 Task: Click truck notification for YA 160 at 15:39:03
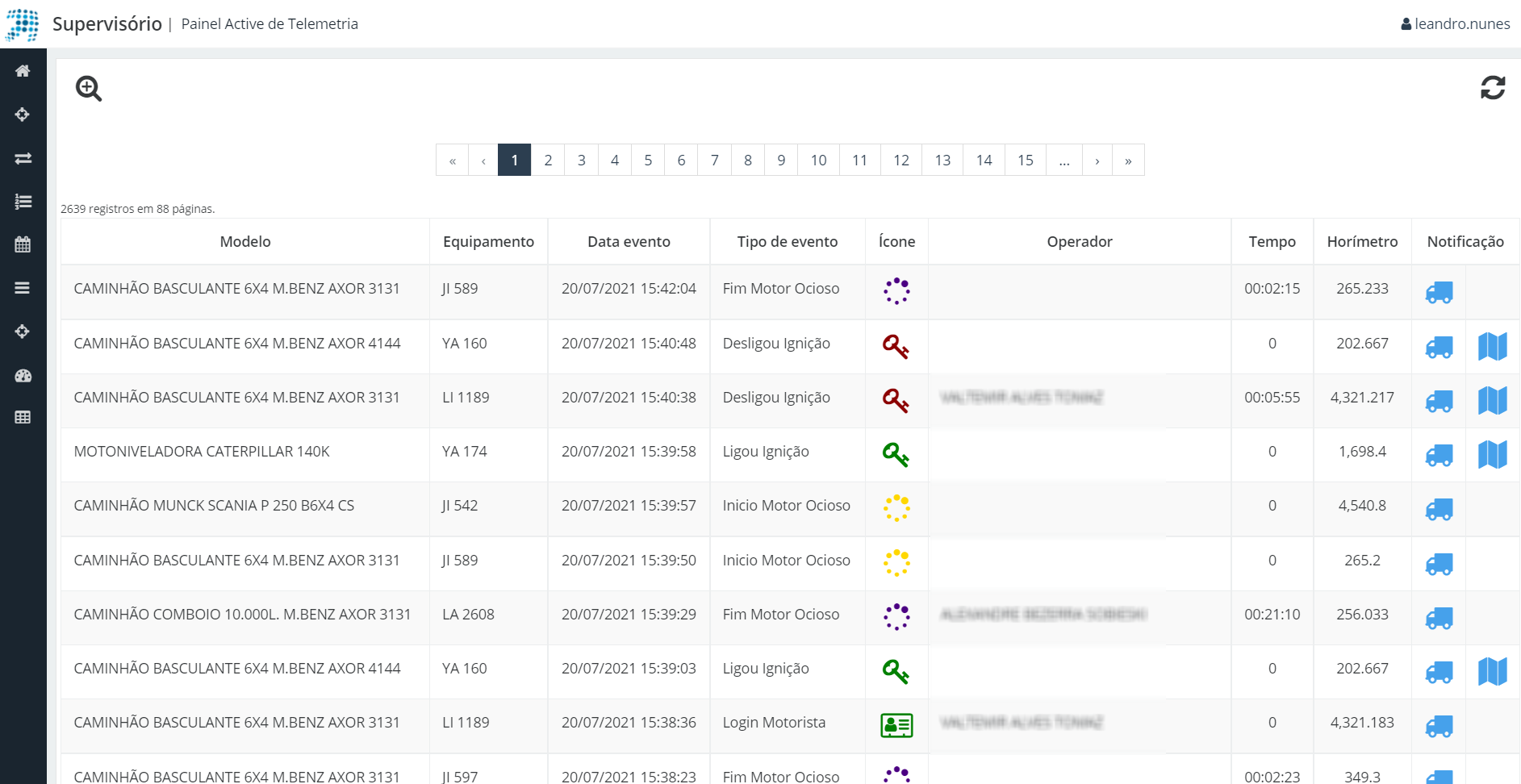[1439, 673]
